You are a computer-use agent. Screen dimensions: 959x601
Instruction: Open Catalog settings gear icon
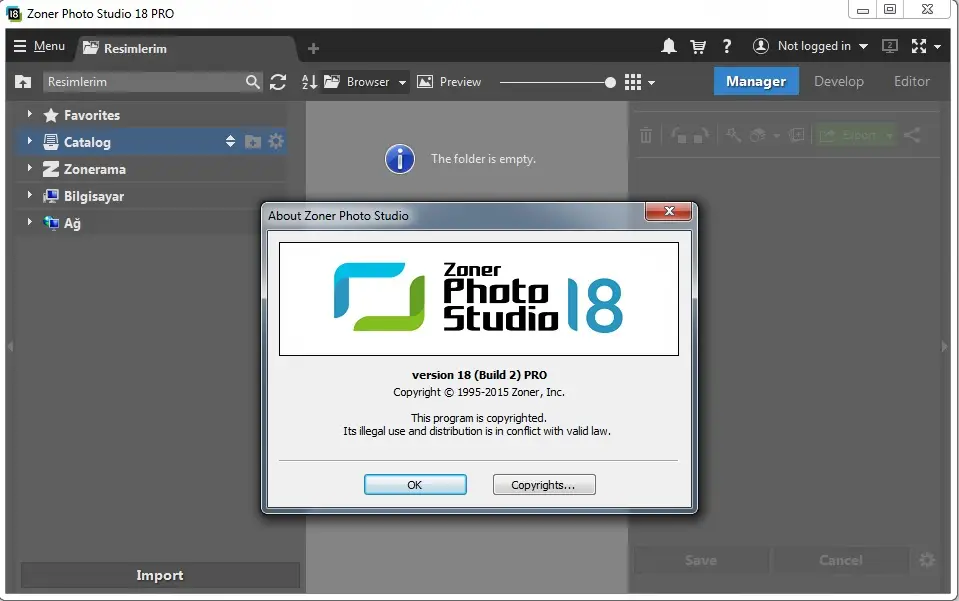click(x=276, y=141)
